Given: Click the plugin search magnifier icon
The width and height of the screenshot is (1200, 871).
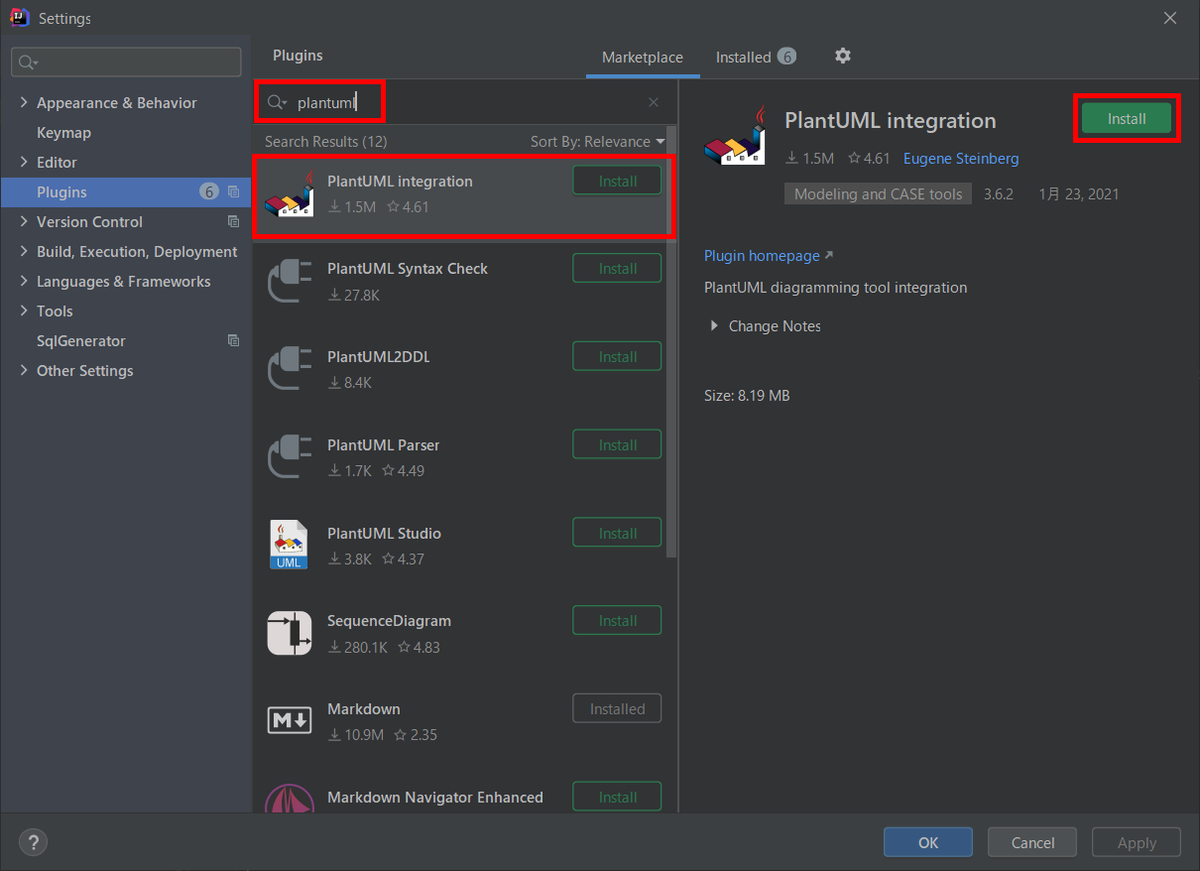Looking at the screenshot, I should point(276,102).
